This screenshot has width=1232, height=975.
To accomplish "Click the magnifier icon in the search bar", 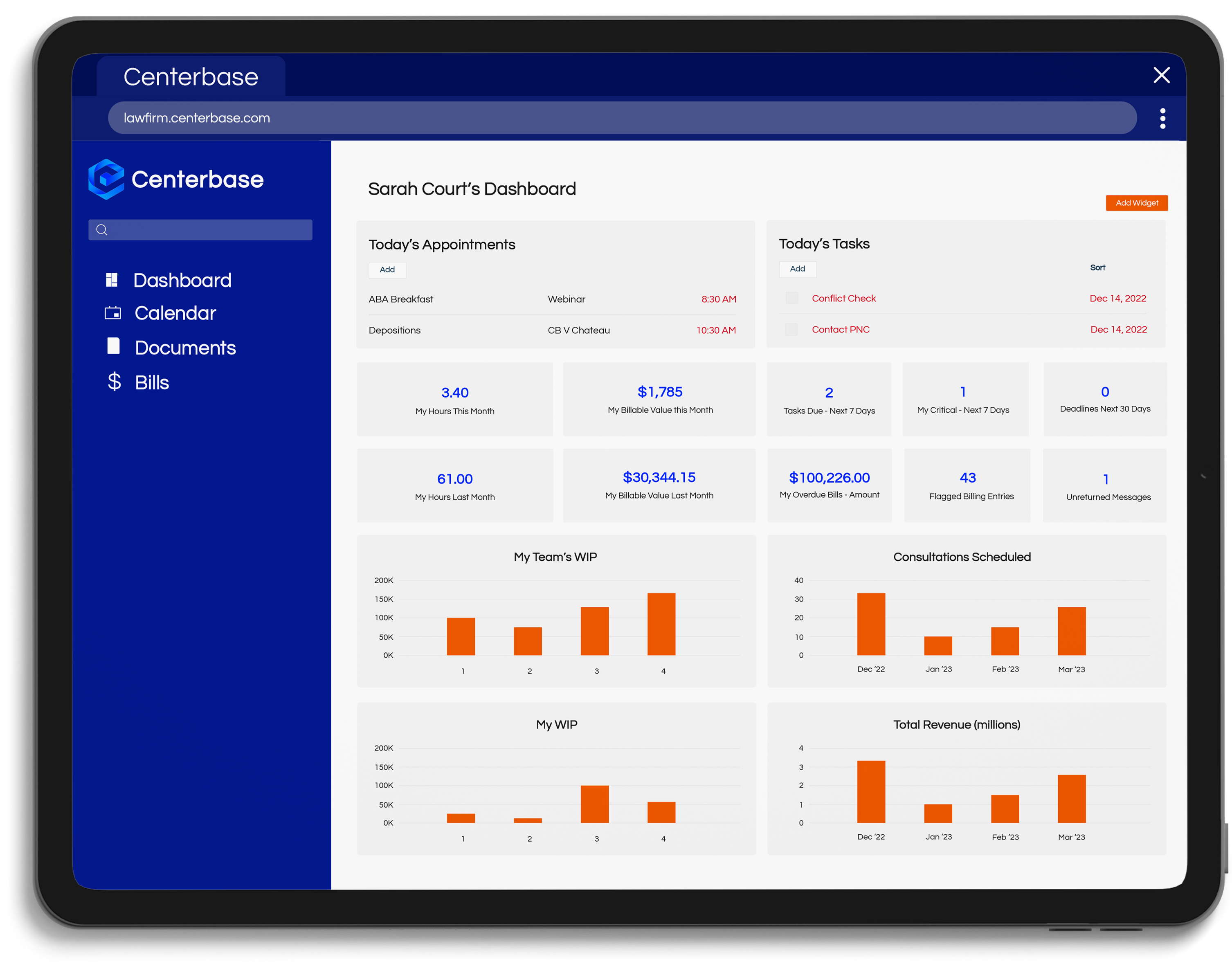I will click(102, 229).
